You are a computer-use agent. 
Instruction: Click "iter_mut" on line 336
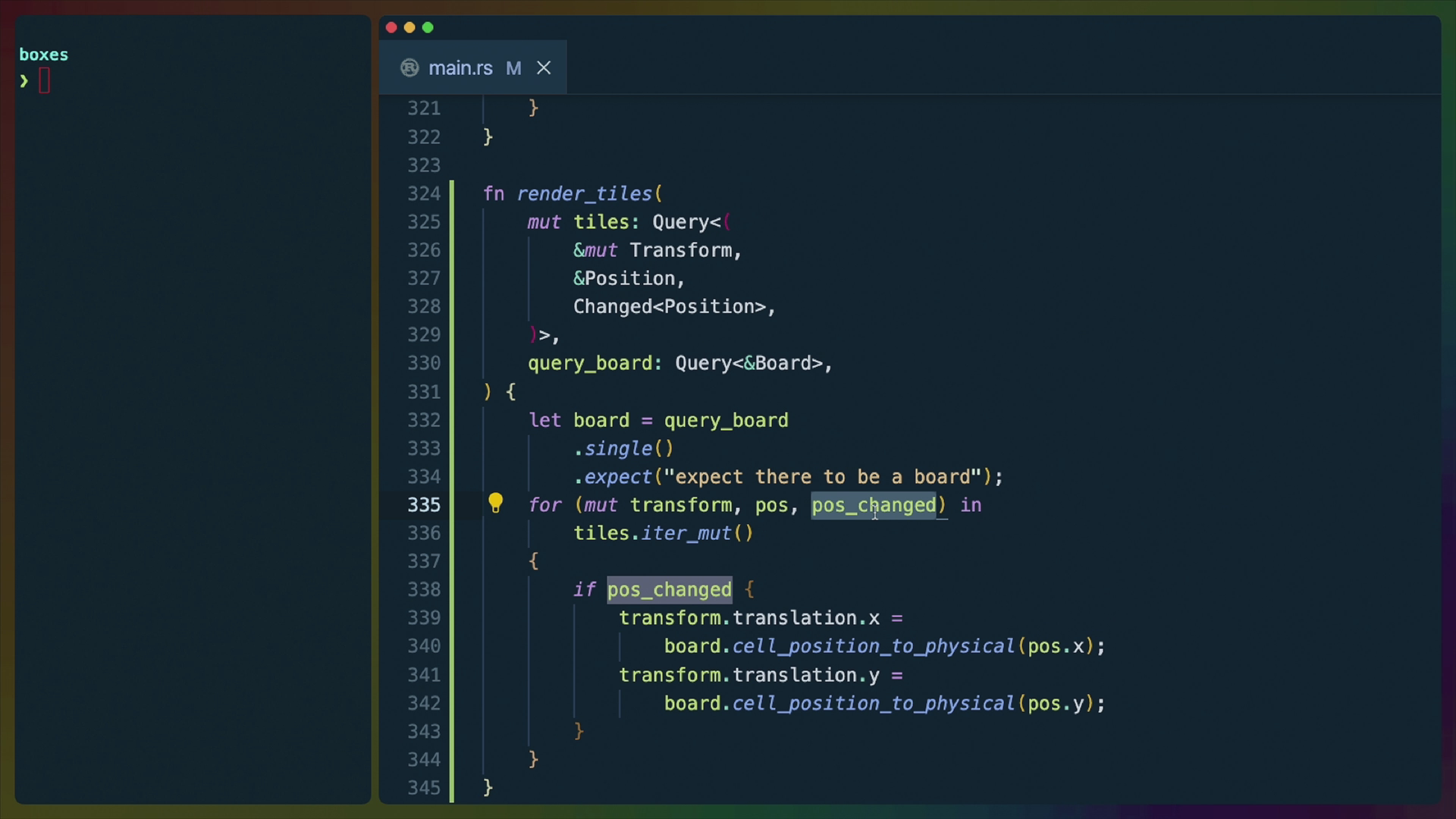tap(688, 533)
